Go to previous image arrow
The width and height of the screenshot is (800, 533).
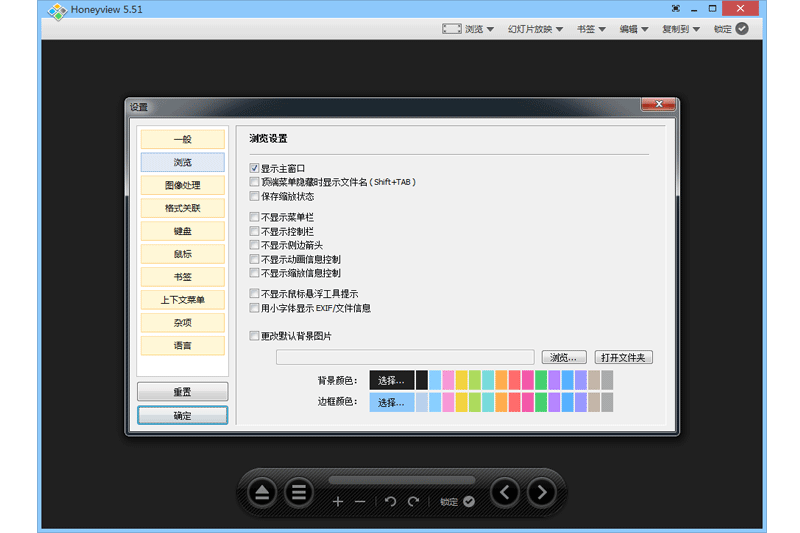506,492
